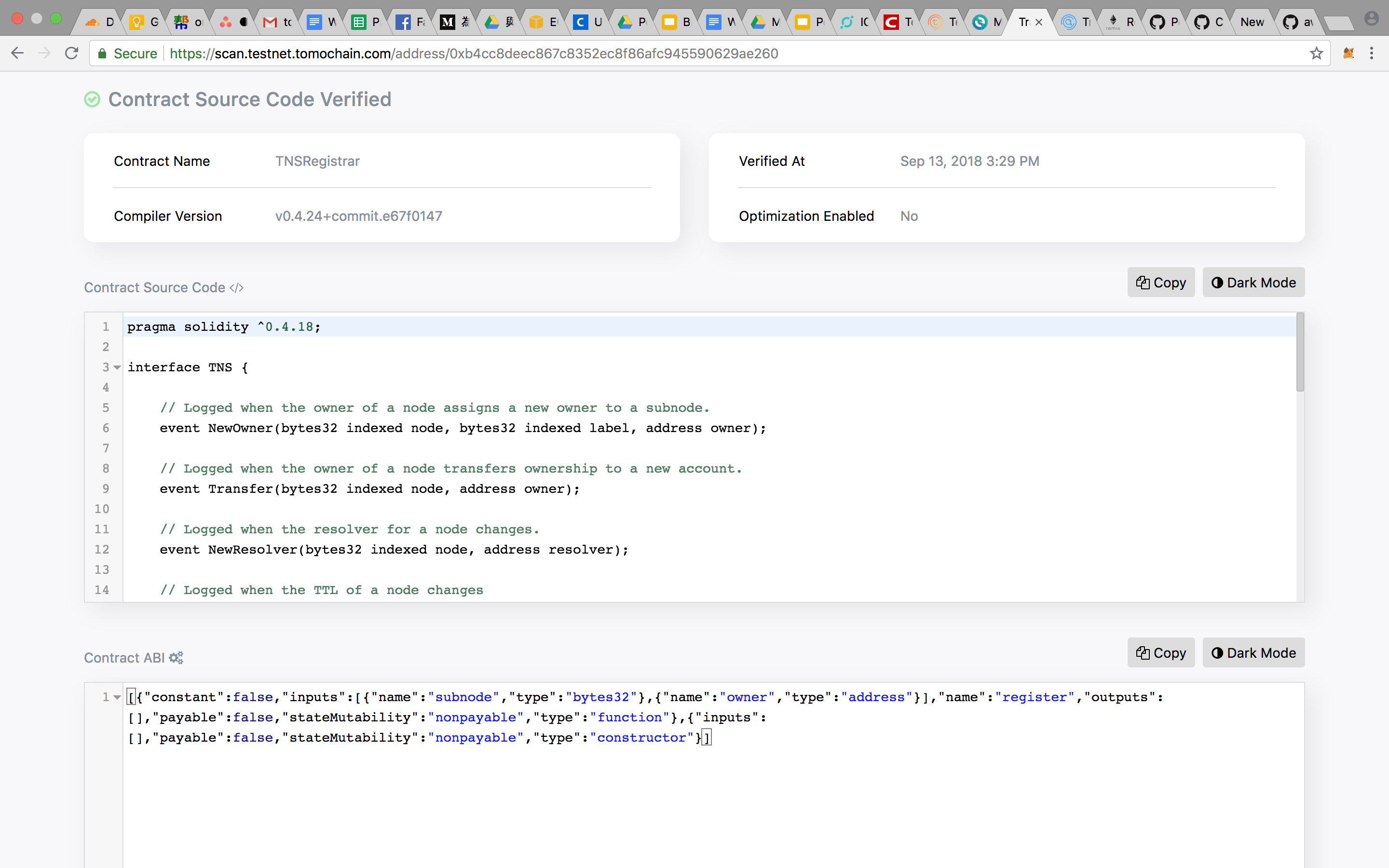The width and height of the screenshot is (1389, 868).
Task: Switch to the teal circular-arrows tab labeled M
Action: (987, 22)
